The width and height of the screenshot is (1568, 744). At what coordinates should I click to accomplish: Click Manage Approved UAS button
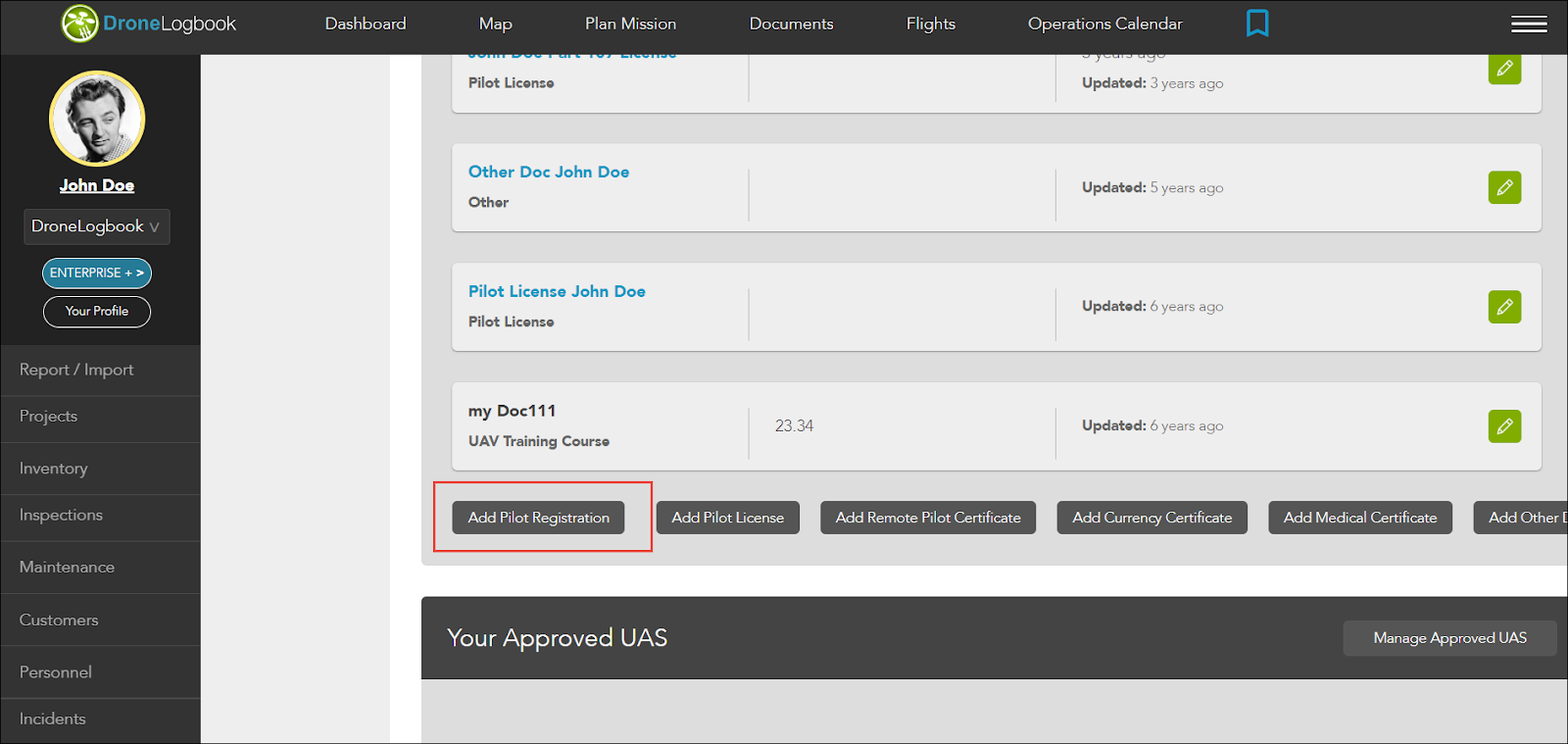point(1449,638)
